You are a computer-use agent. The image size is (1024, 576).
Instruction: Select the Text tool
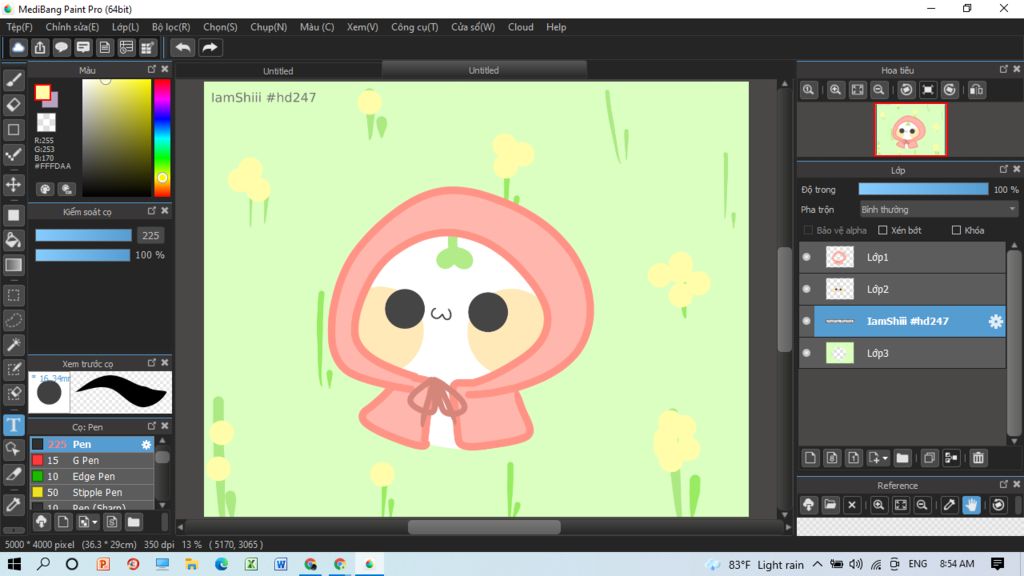(14, 425)
